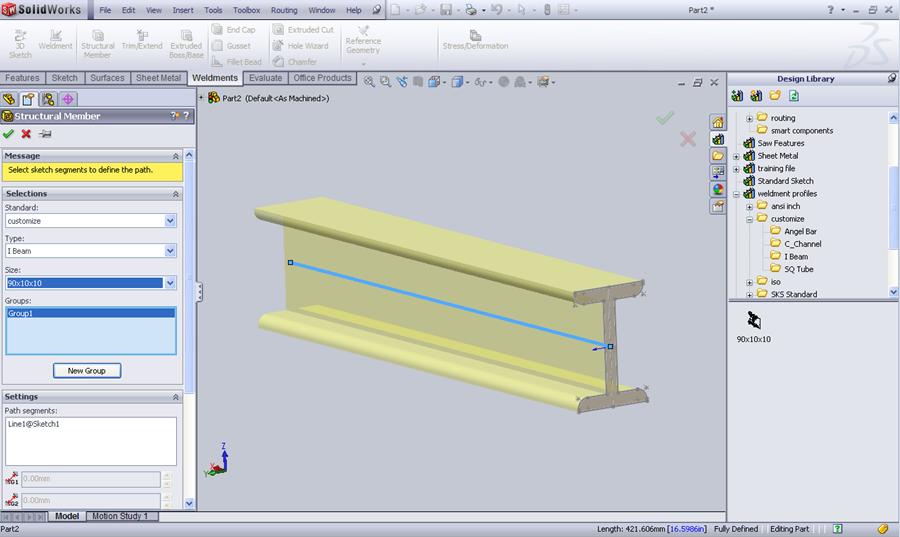Click viewport red cancel X
This screenshot has width=900, height=537.
pos(688,139)
